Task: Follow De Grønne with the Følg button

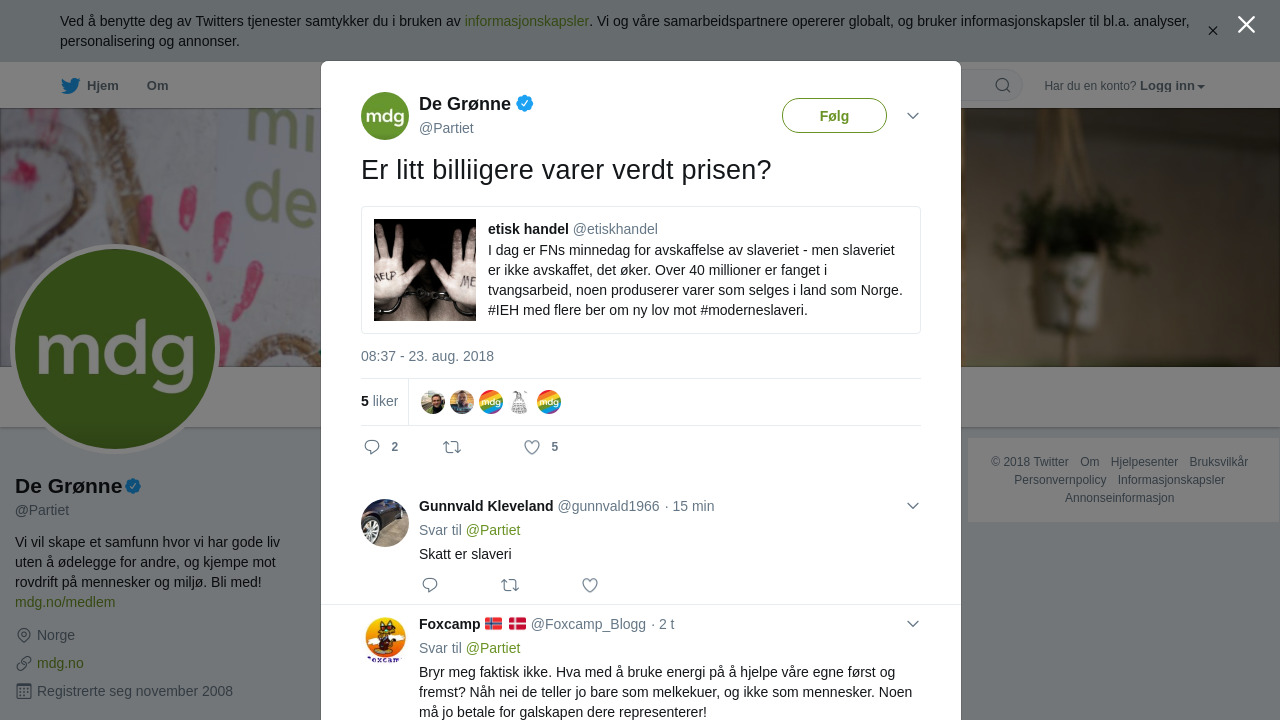Action: tap(834, 116)
